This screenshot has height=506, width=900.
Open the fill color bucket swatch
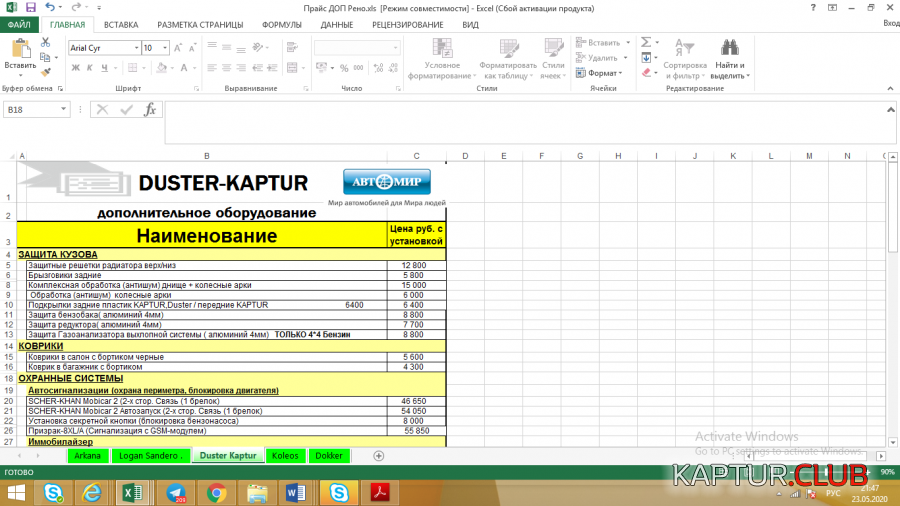click(163, 68)
